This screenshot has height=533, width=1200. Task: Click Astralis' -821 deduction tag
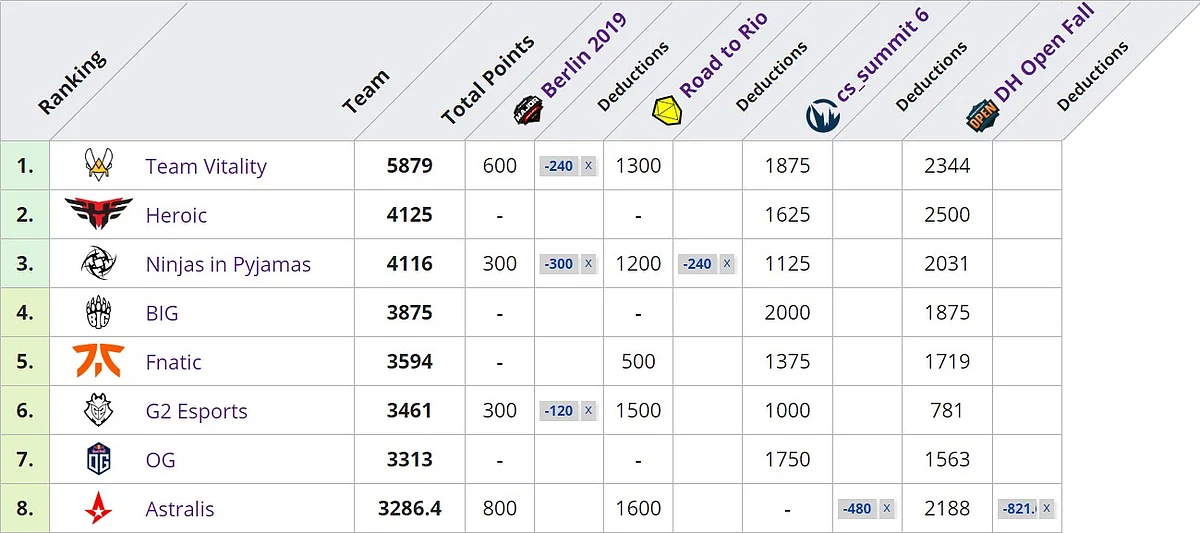pyautogui.click(x=1017, y=509)
